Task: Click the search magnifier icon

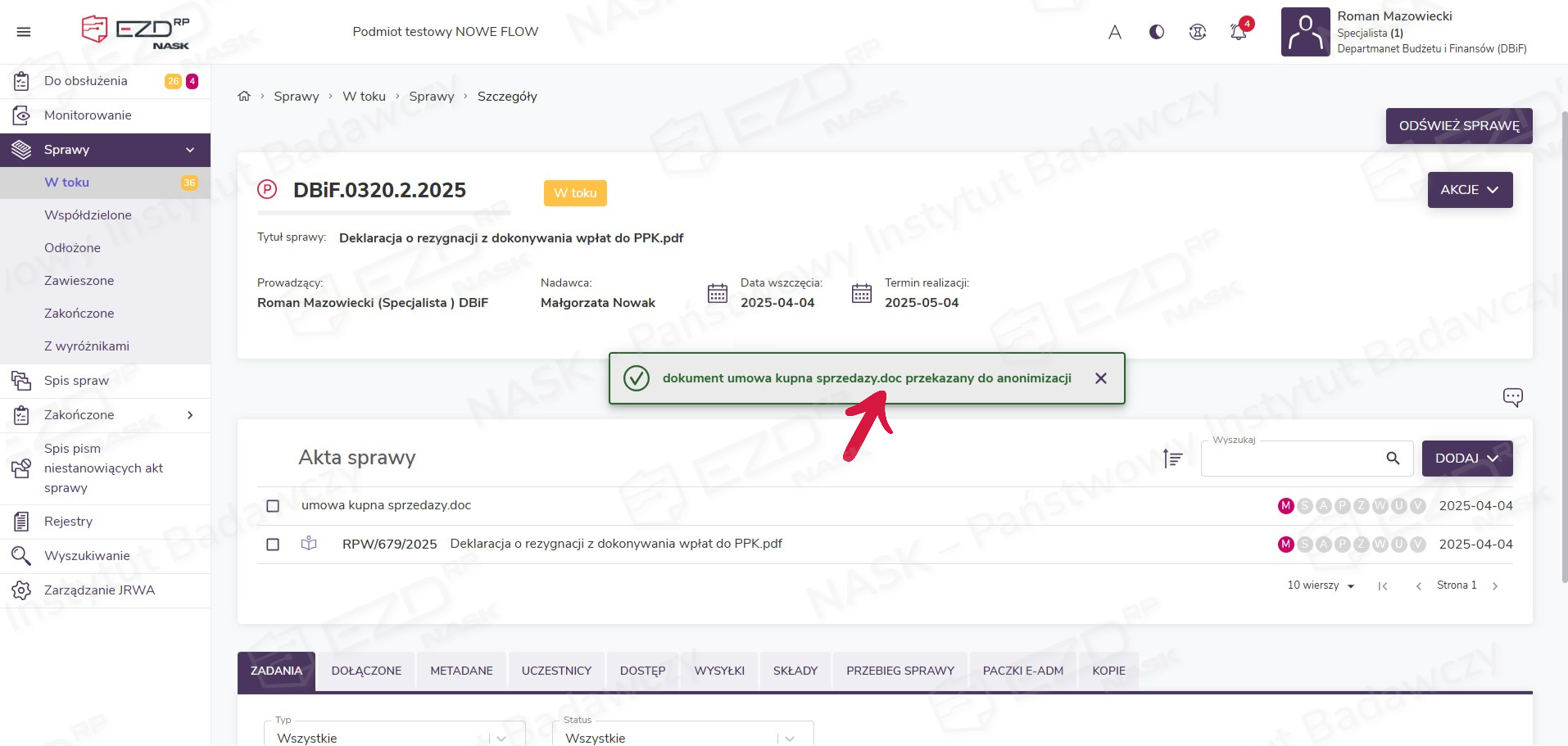Action: point(1393,459)
